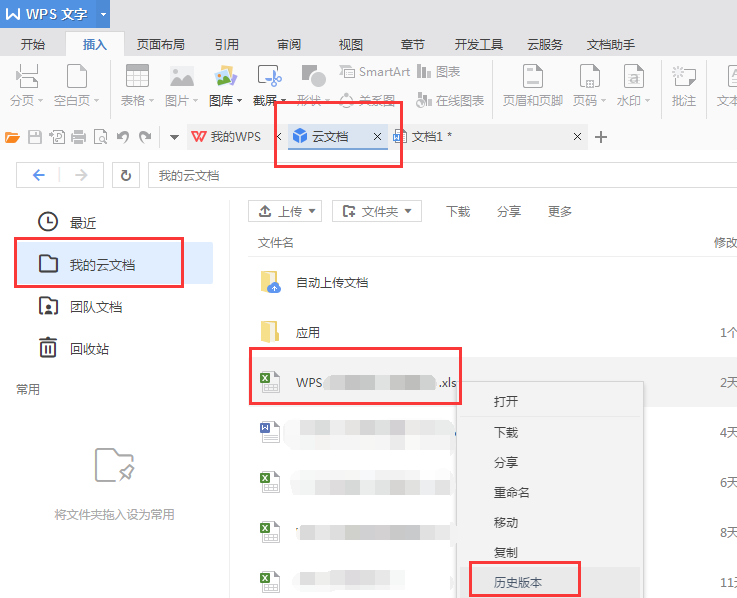Screen dimensions: 737x598
Task: Switch to the References (引用) tab
Action: click(x=227, y=45)
